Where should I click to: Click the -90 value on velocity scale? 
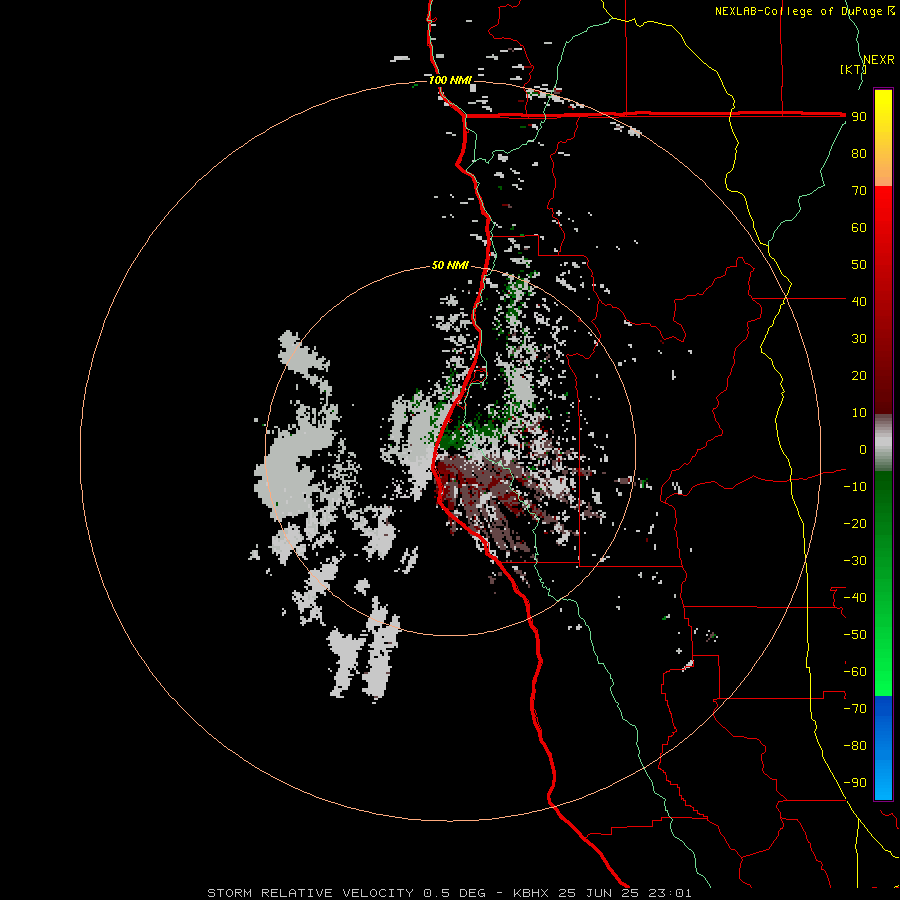click(x=855, y=783)
